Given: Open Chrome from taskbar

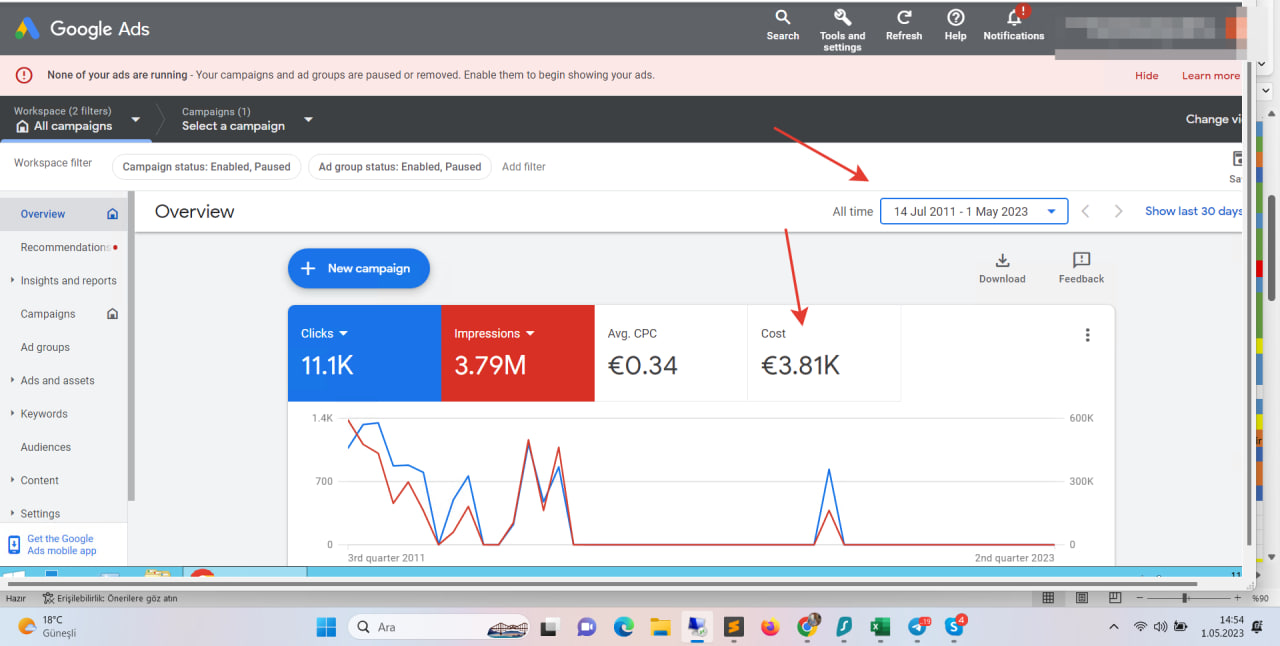Looking at the screenshot, I should [807, 627].
